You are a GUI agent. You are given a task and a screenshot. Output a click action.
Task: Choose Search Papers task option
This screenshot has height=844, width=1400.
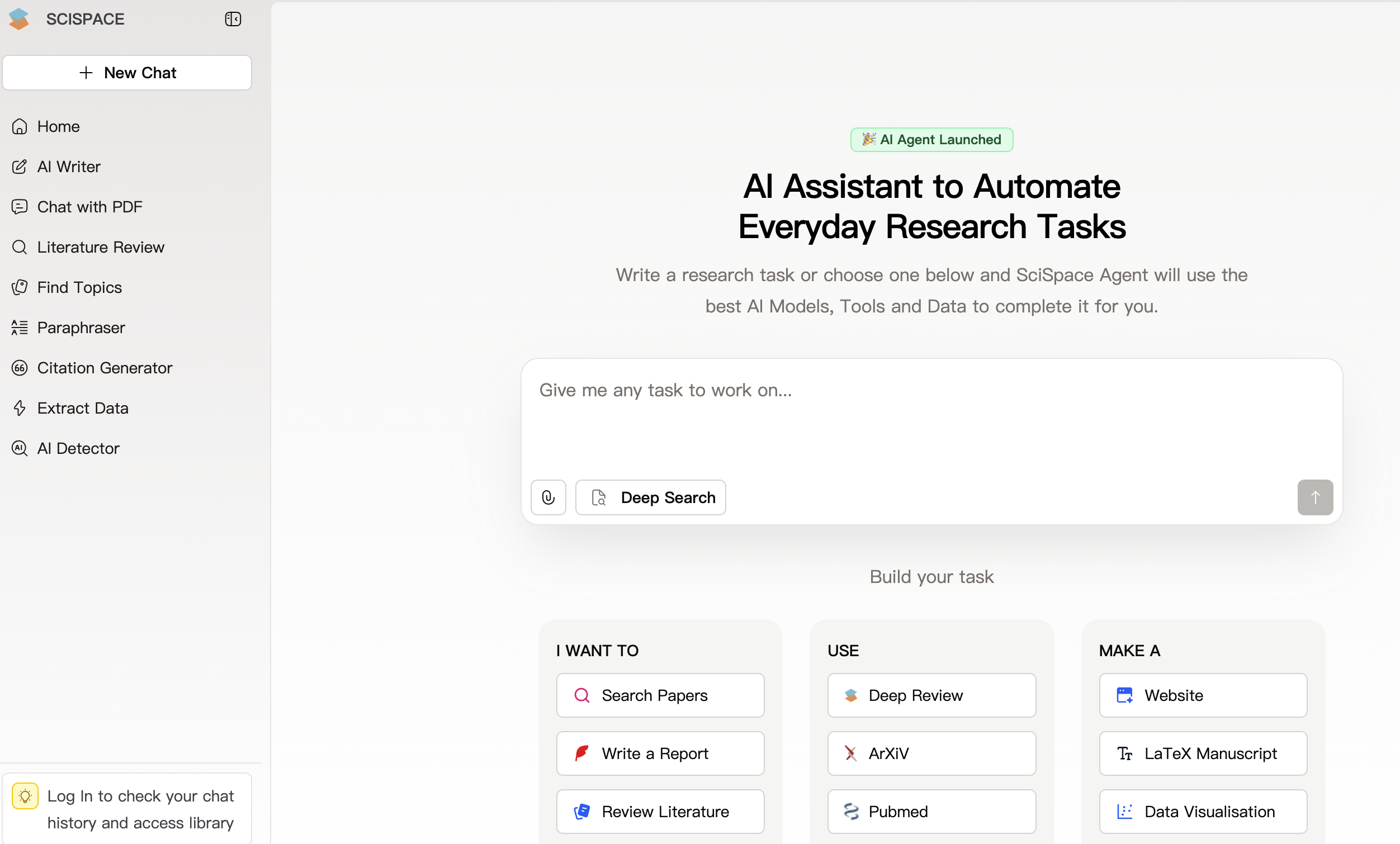660,695
